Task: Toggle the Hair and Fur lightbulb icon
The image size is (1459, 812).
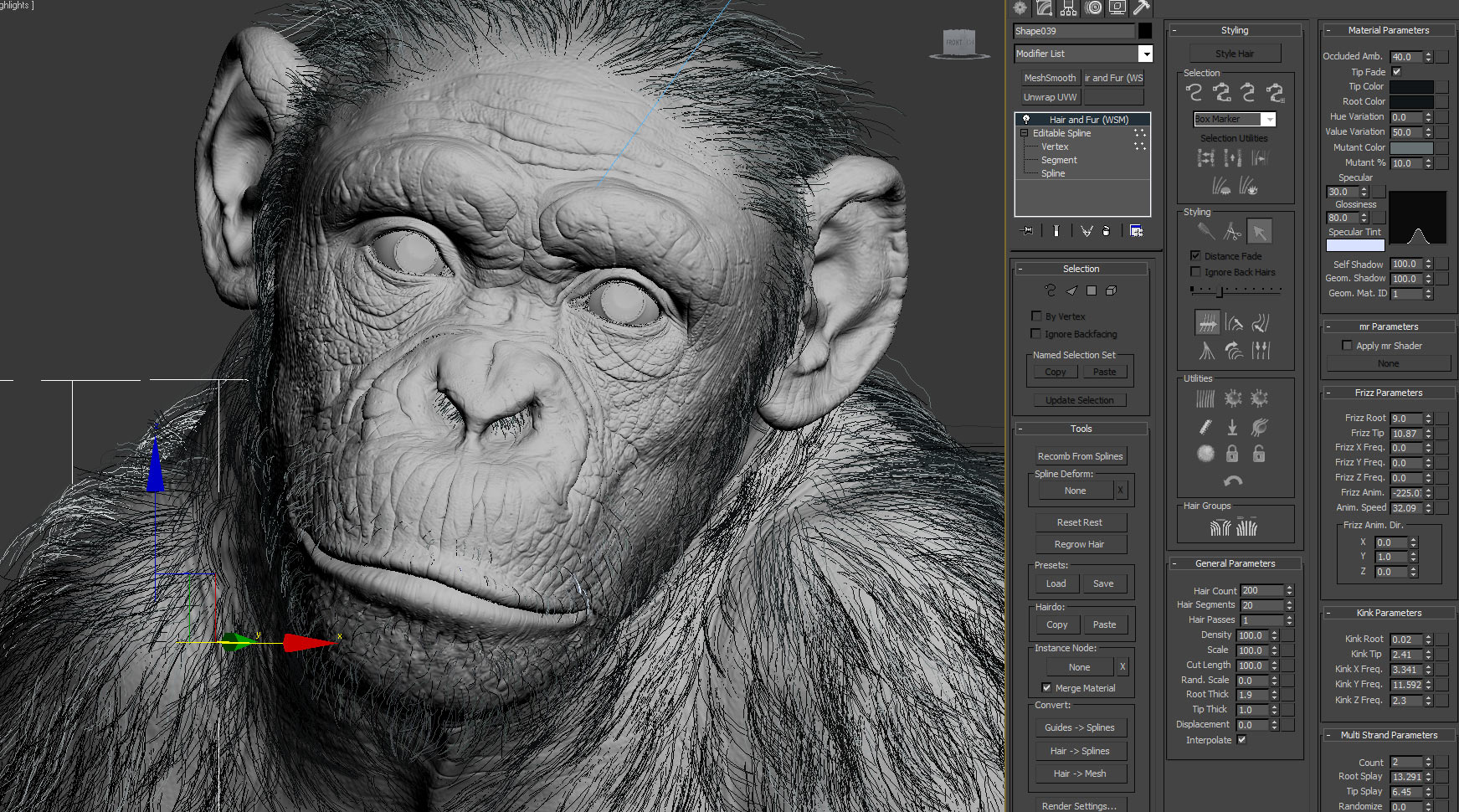Action: click(1025, 120)
